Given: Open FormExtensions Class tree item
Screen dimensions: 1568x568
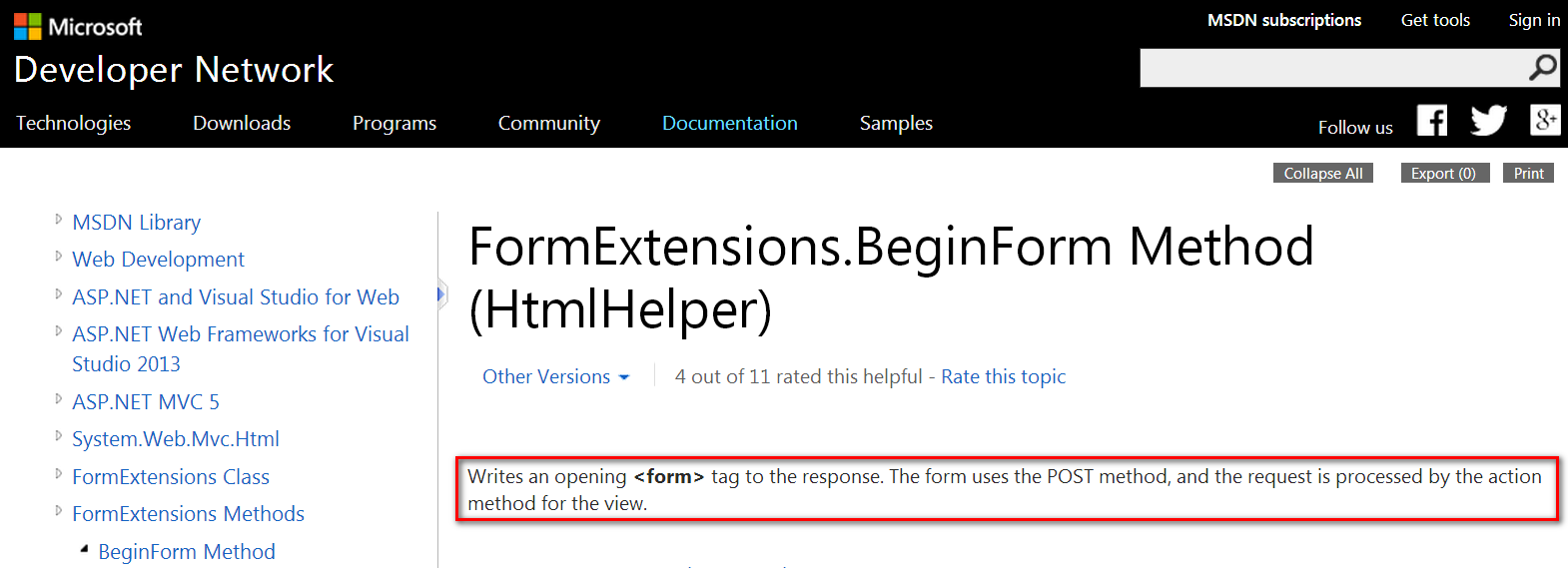Looking at the screenshot, I should (x=171, y=476).
